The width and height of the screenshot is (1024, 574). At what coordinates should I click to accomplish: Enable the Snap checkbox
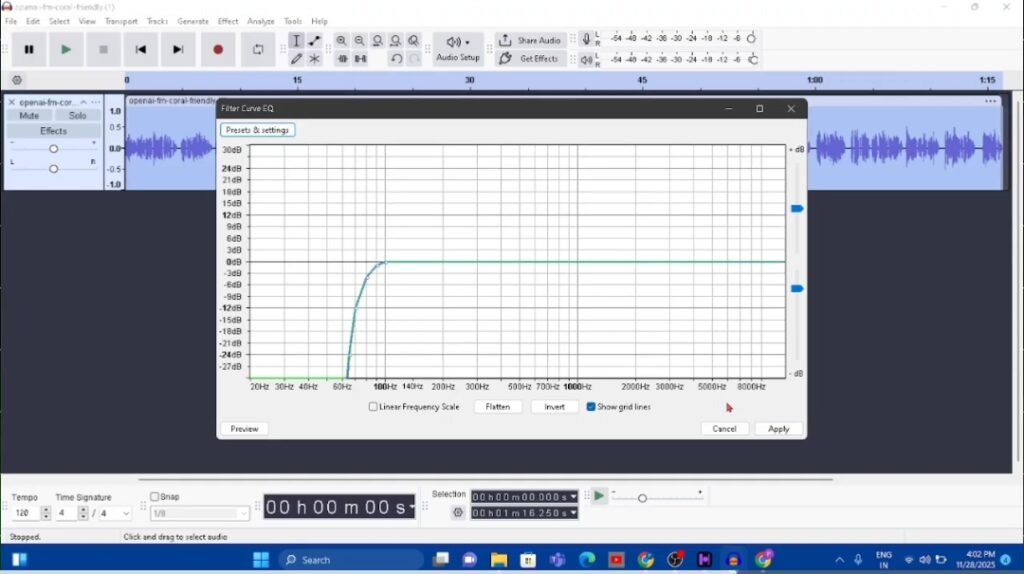click(155, 497)
